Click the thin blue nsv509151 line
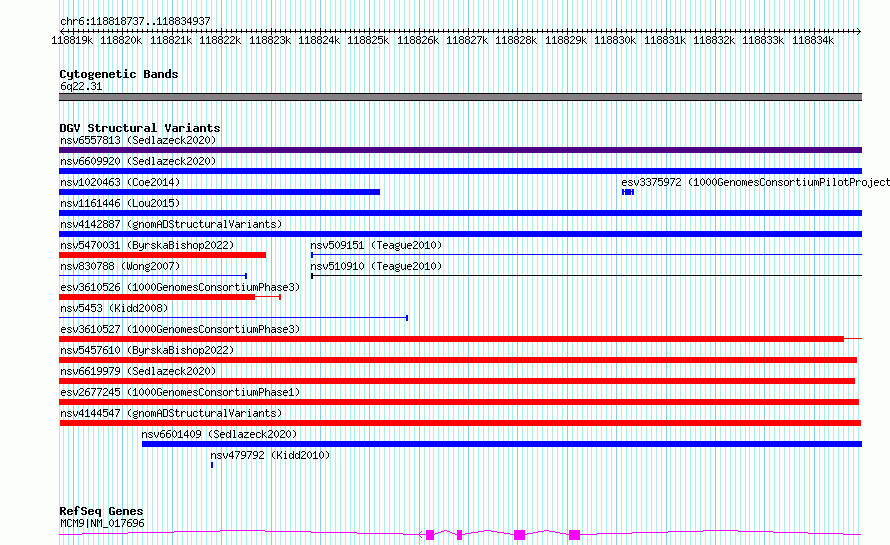The image size is (890, 545). (586, 255)
